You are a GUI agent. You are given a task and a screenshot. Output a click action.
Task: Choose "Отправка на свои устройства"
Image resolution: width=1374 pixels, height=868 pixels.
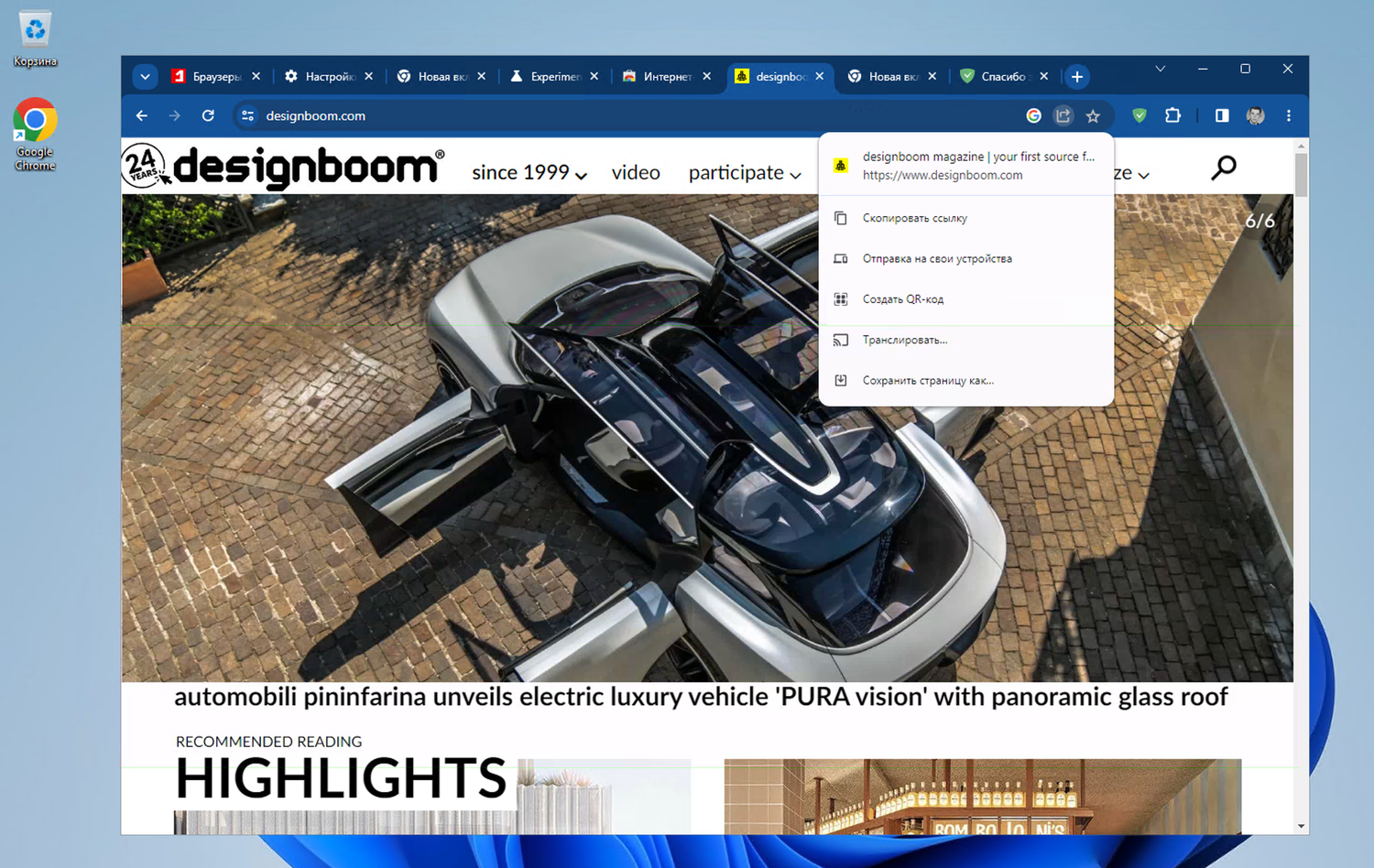(x=966, y=259)
